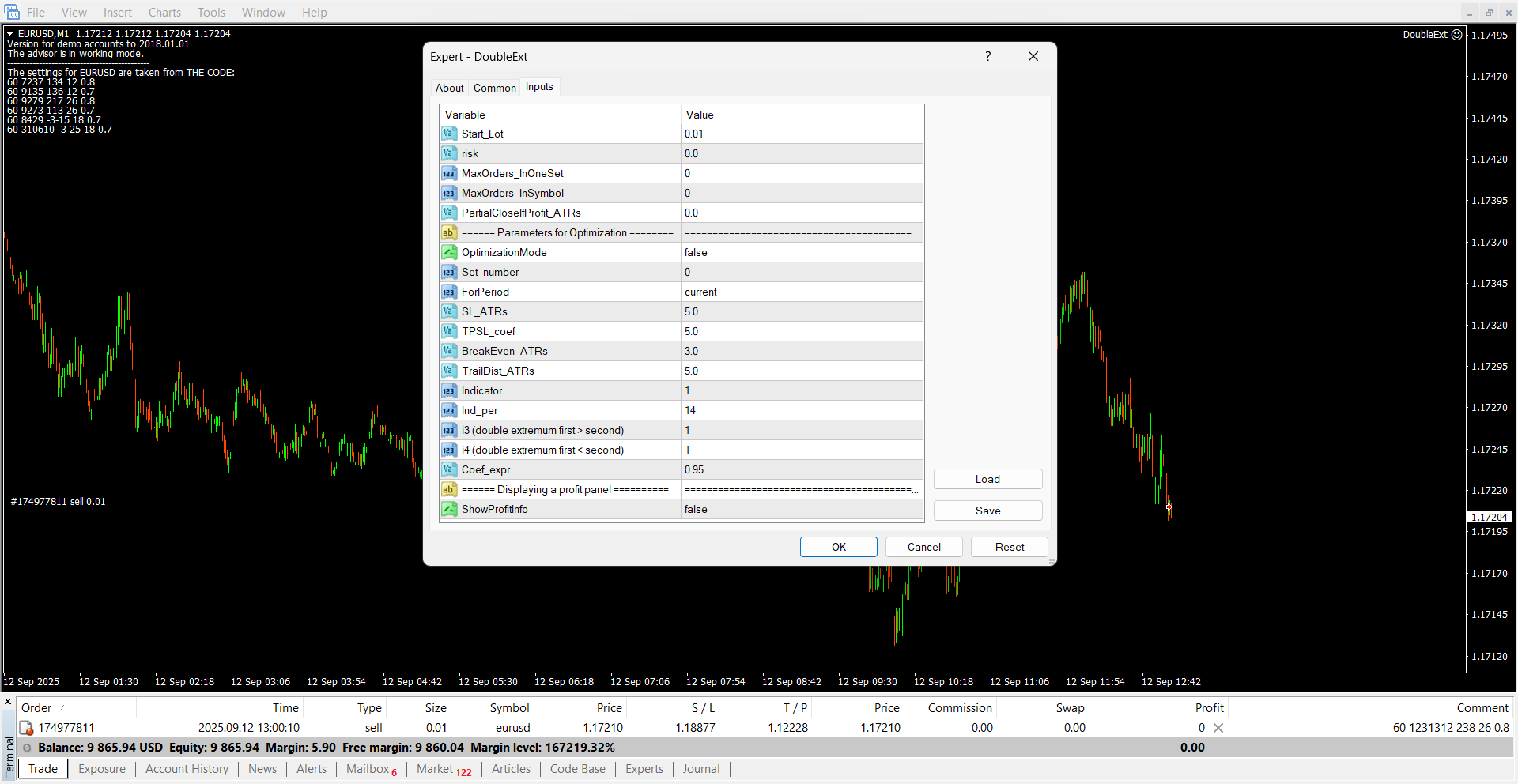
Task: Close order using X beside Profit
Action: (1218, 728)
